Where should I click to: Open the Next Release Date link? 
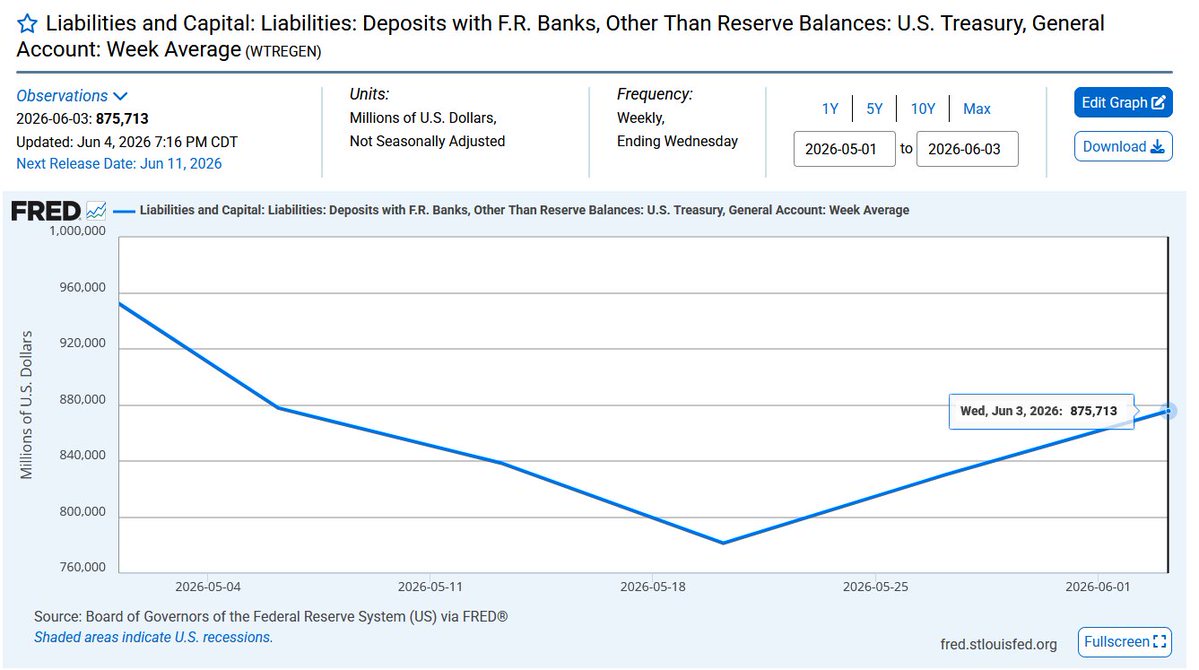point(119,164)
